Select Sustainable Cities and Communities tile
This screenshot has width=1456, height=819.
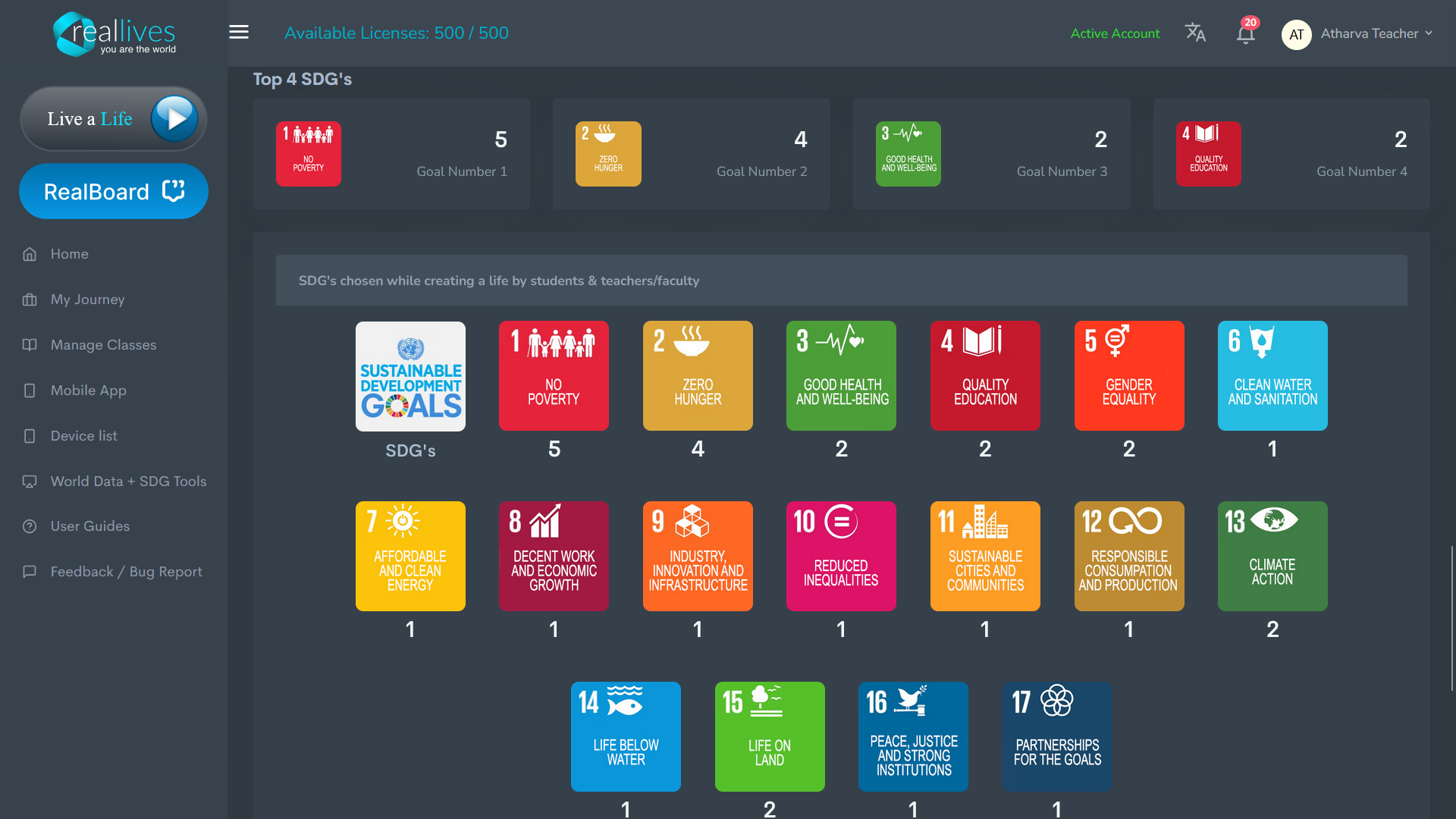pyautogui.click(x=985, y=556)
